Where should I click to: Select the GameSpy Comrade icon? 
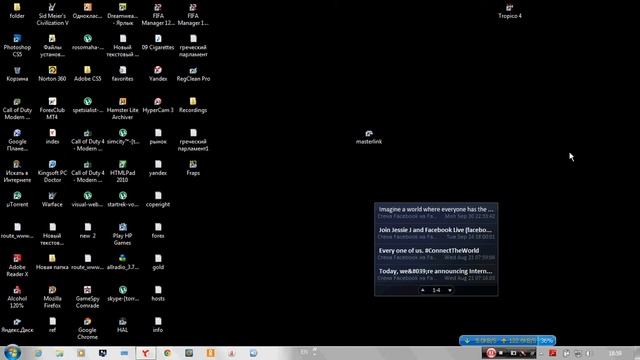point(87,297)
